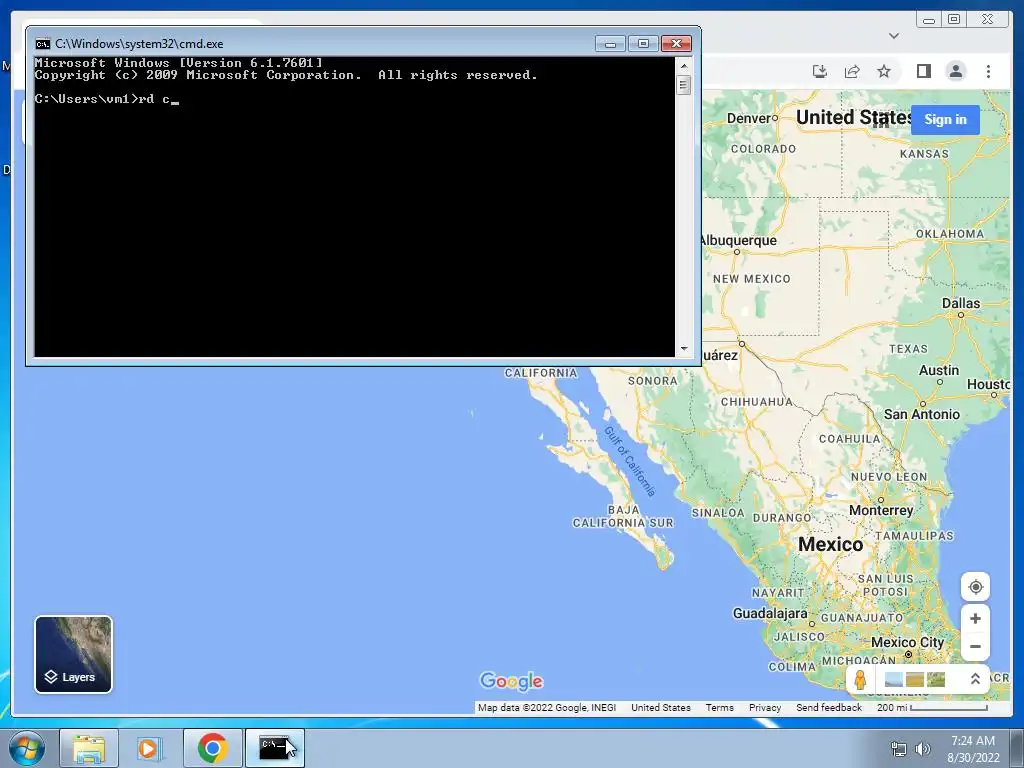This screenshot has width=1024, height=768.
Task: Maximize the cmd.exe window
Action: (x=643, y=44)
